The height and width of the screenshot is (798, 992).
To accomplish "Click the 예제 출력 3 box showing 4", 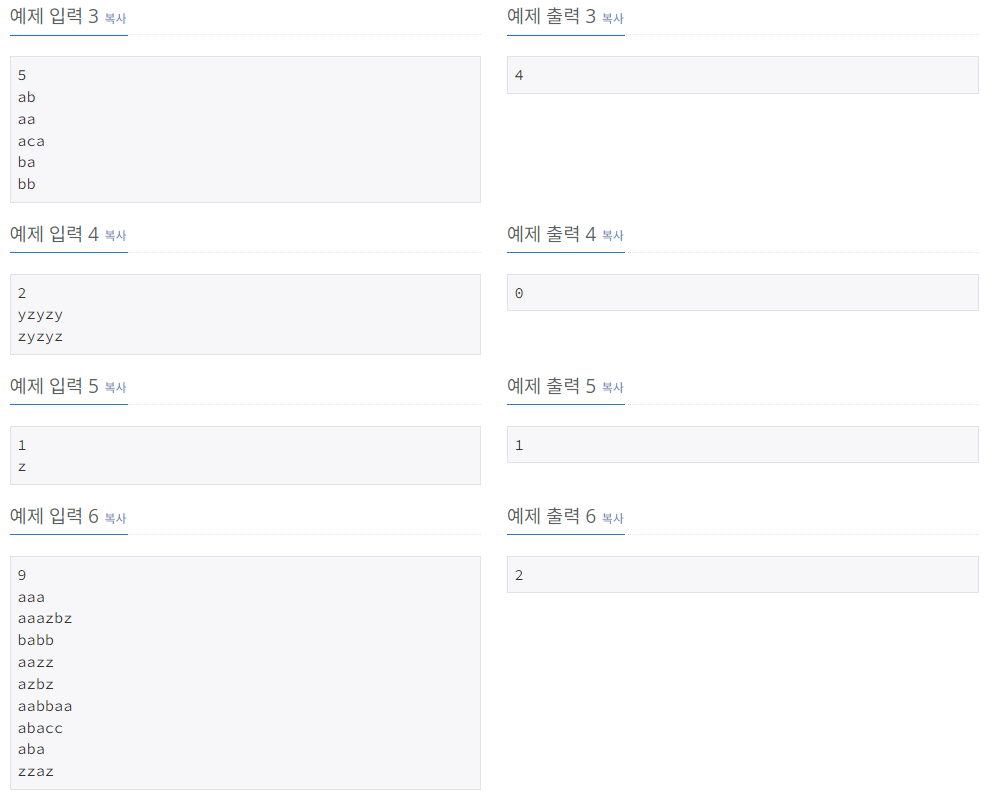I will pyautogui.click(x=743, y=75).
